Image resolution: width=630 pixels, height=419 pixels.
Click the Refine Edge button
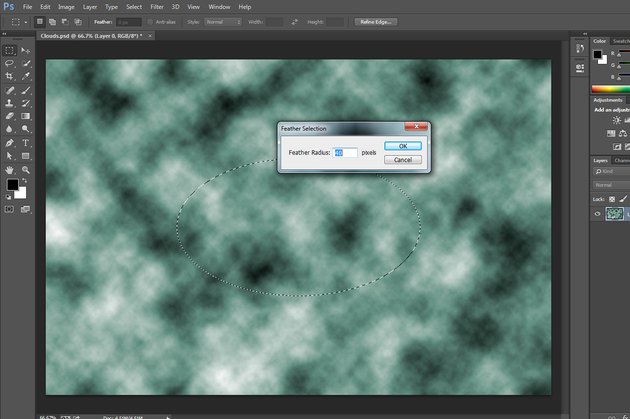(376, 22)
